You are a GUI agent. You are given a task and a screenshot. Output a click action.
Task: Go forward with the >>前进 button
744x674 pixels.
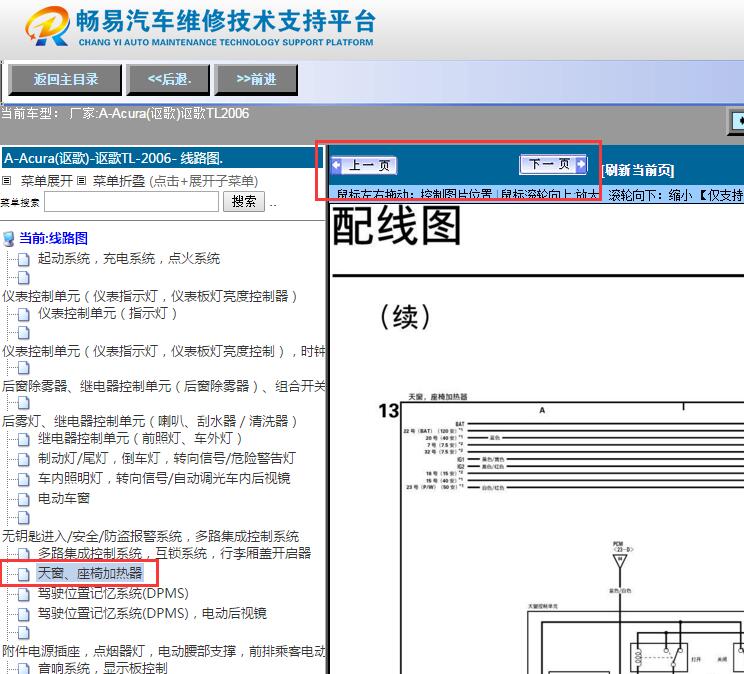pos(256,80)
